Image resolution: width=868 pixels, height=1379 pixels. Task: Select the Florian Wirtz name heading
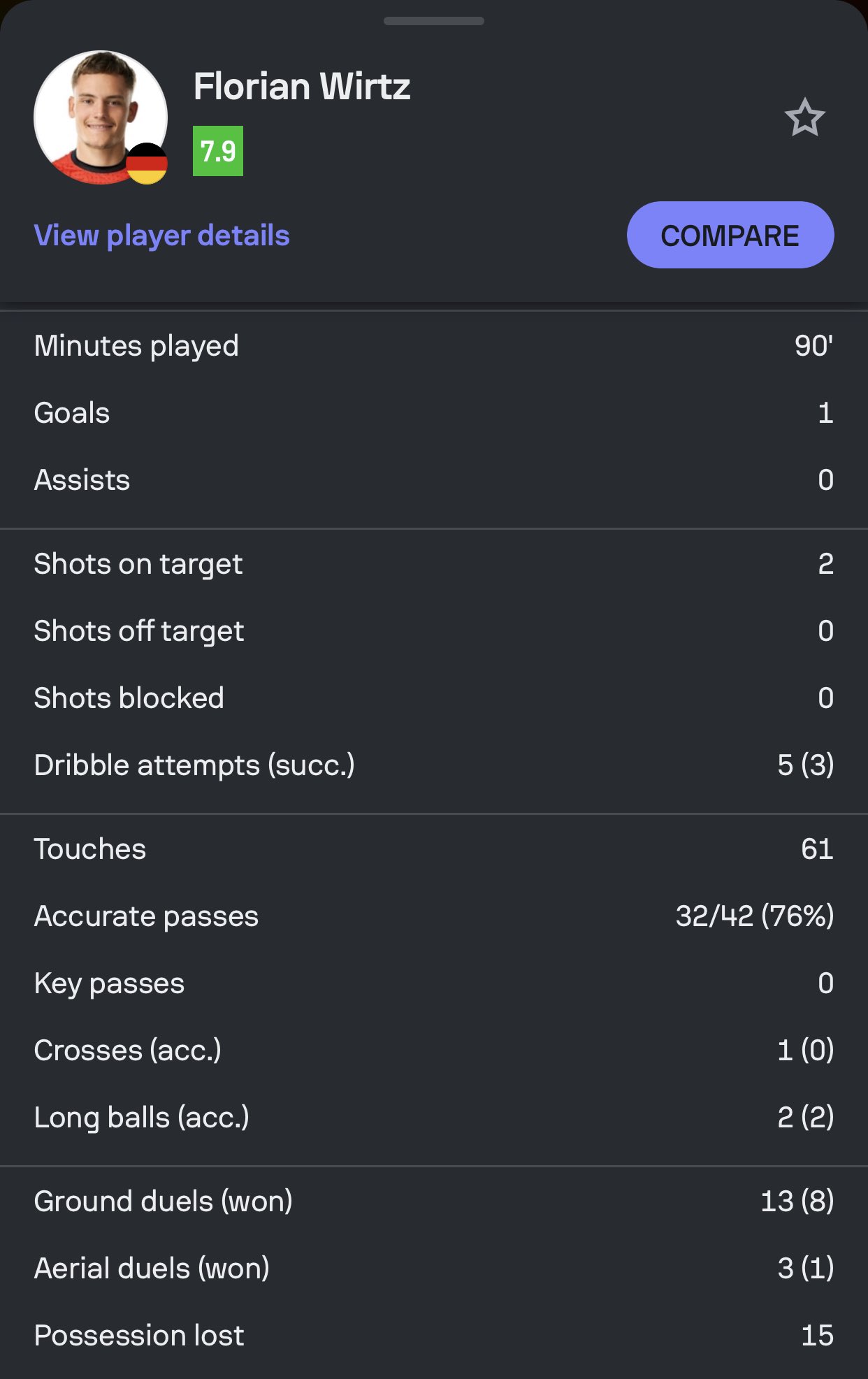[x=302, y=87]
